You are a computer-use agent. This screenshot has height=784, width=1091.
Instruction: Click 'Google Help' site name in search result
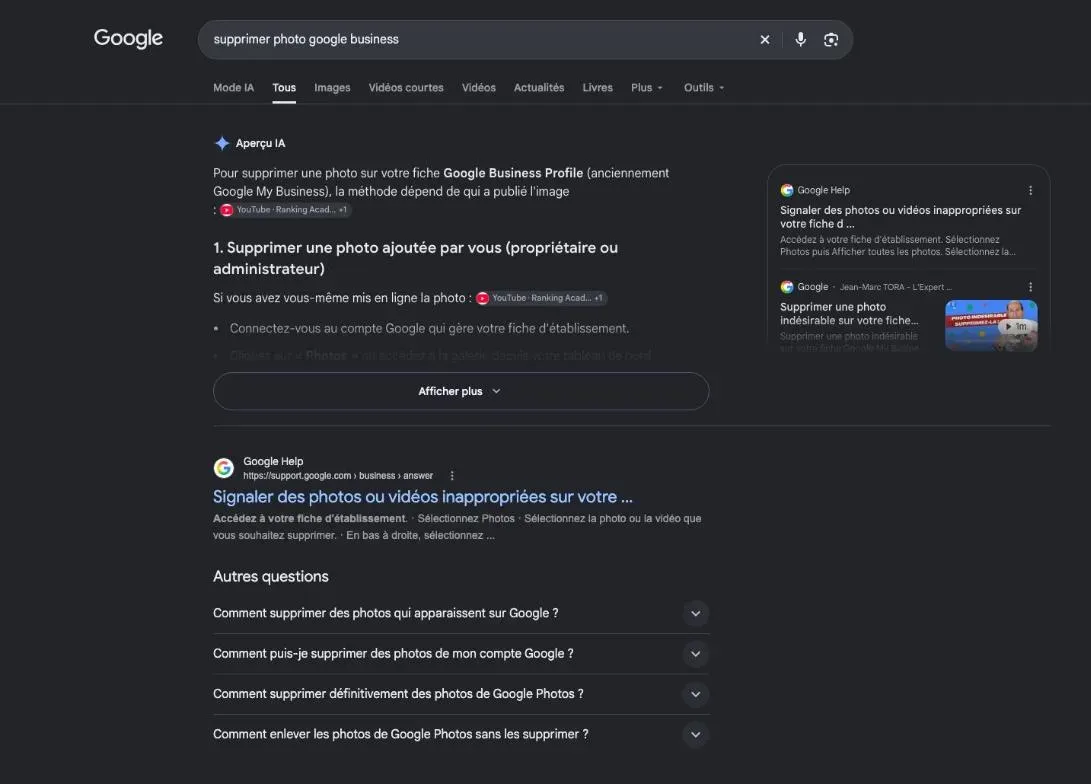coord(273,461)
